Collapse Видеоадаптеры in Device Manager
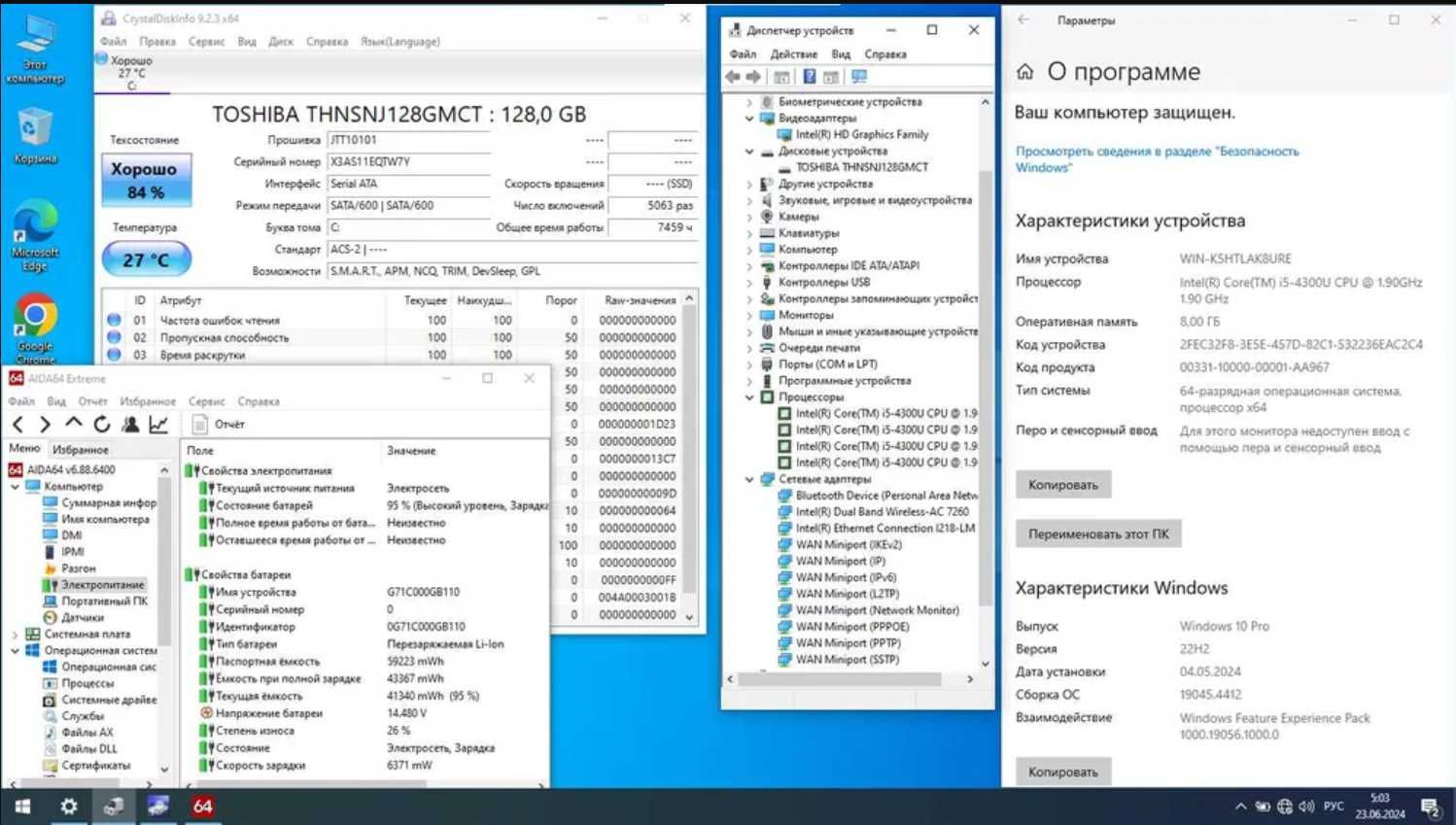 click(749, 119)
